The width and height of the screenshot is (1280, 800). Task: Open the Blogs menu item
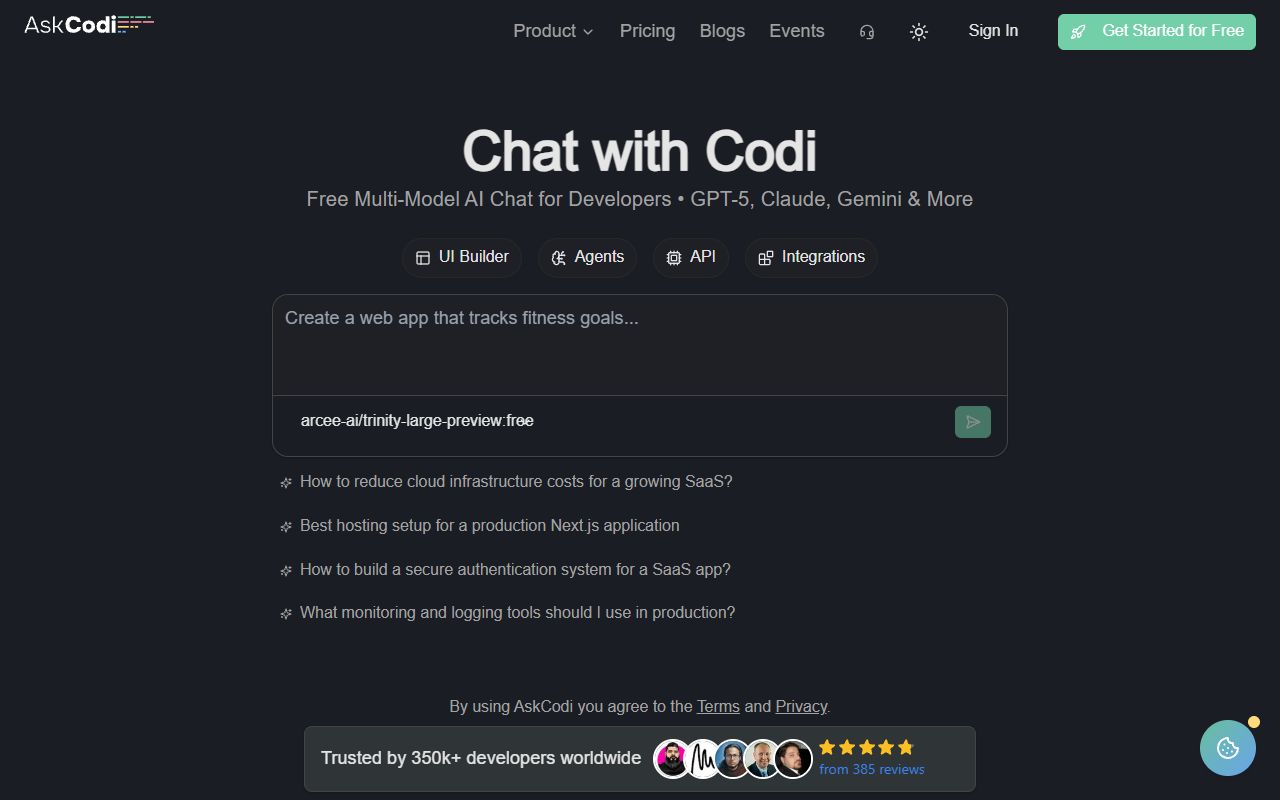coord(722,31)
